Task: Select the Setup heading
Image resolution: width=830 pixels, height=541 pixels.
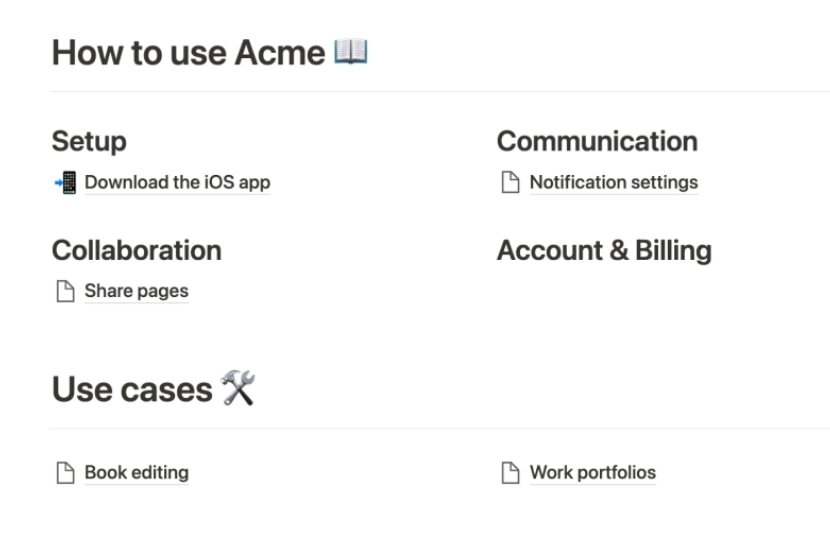Action: (89, 142)
